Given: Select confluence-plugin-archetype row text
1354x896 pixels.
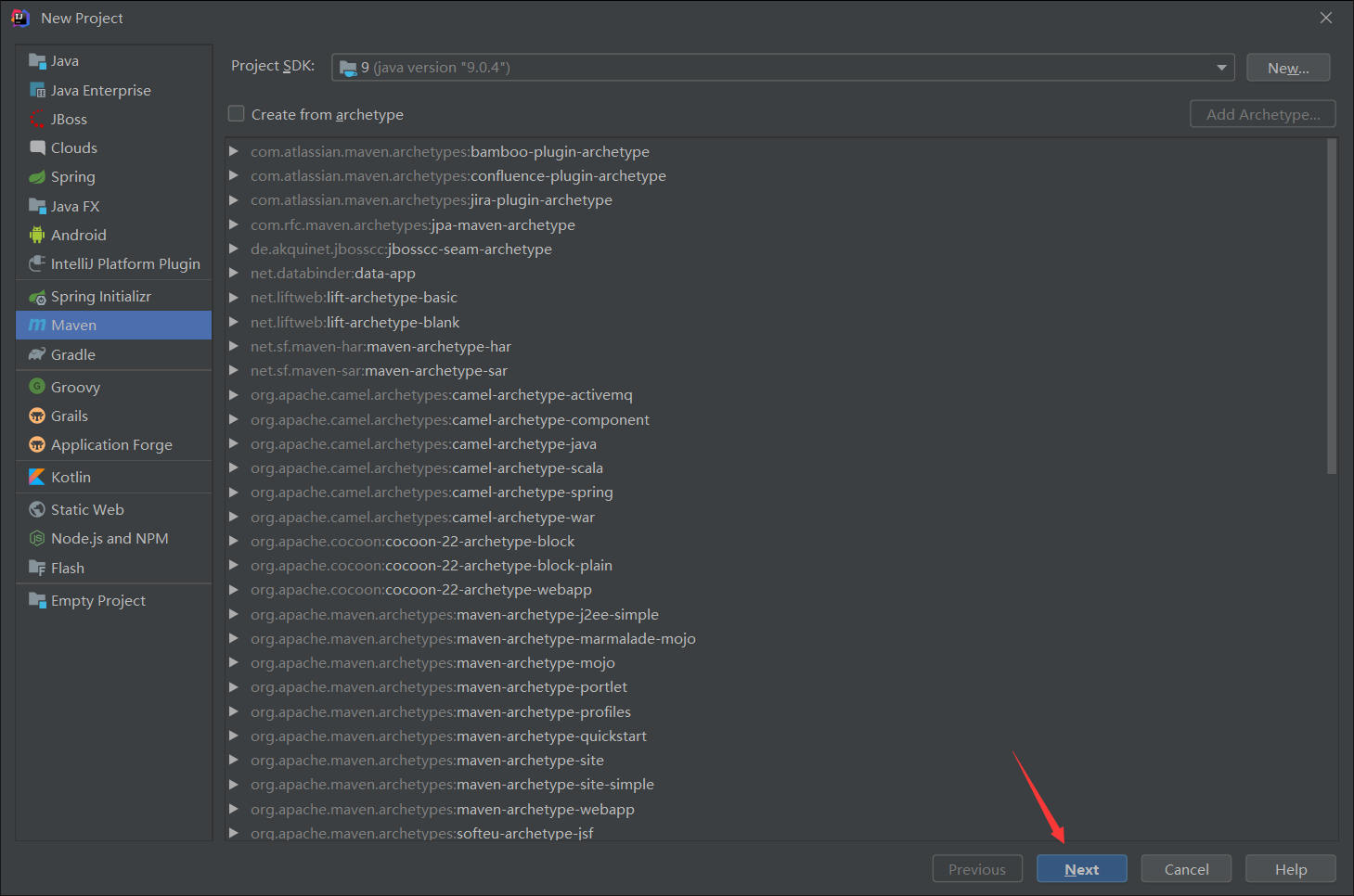Looking at the screenshot, I should 458,175.
